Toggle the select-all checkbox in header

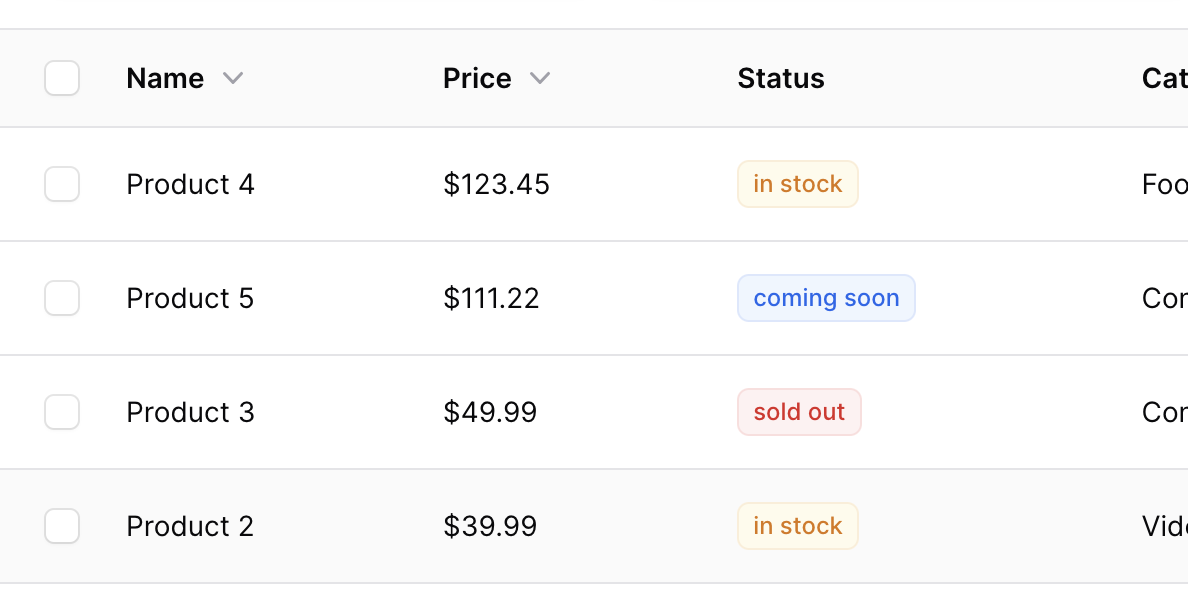point(62,78)
